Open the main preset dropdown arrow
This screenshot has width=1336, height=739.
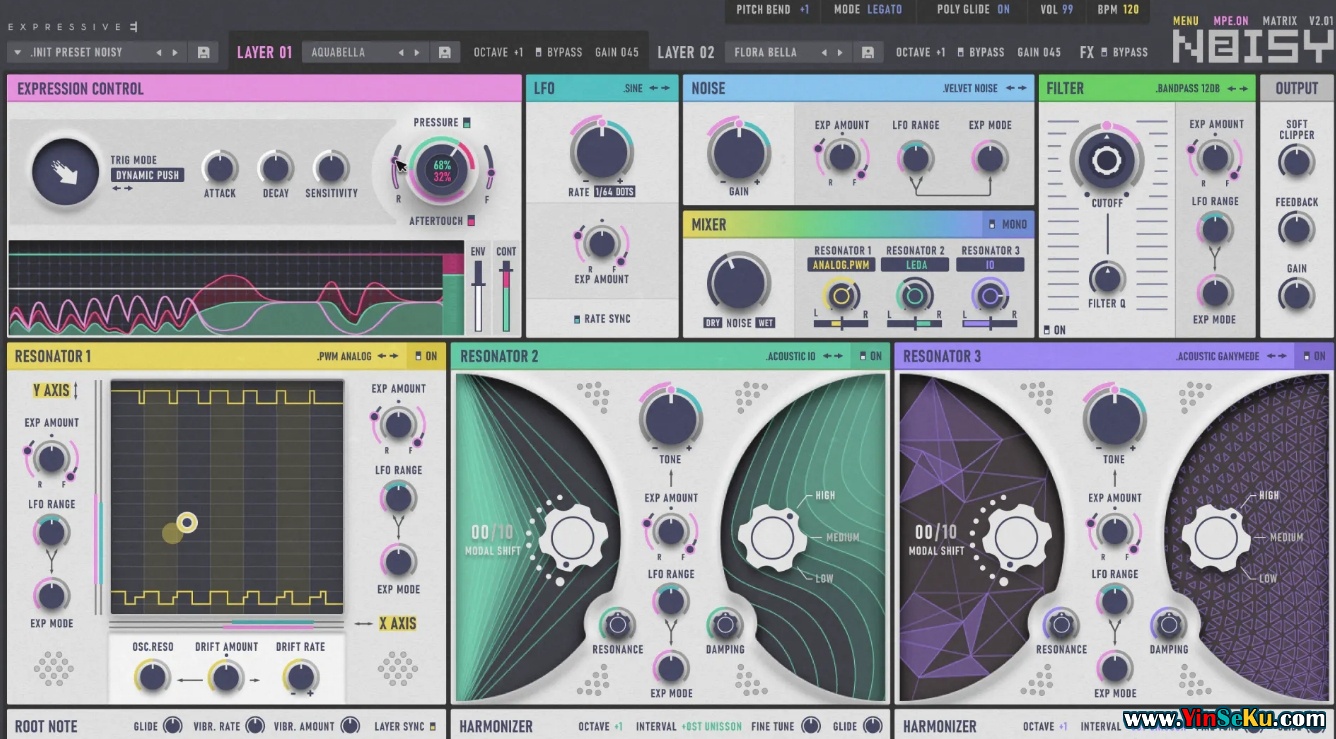tap(17, 52)
